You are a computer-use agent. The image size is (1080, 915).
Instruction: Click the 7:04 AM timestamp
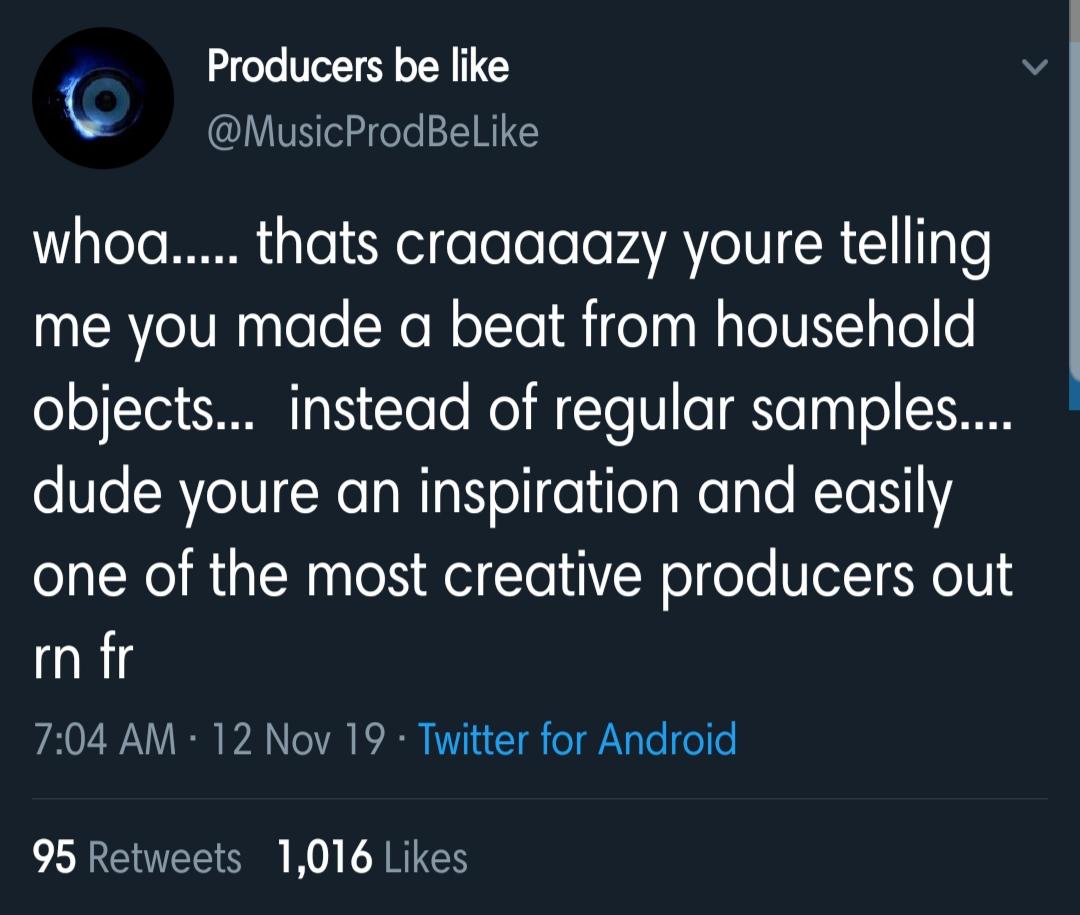105,740
